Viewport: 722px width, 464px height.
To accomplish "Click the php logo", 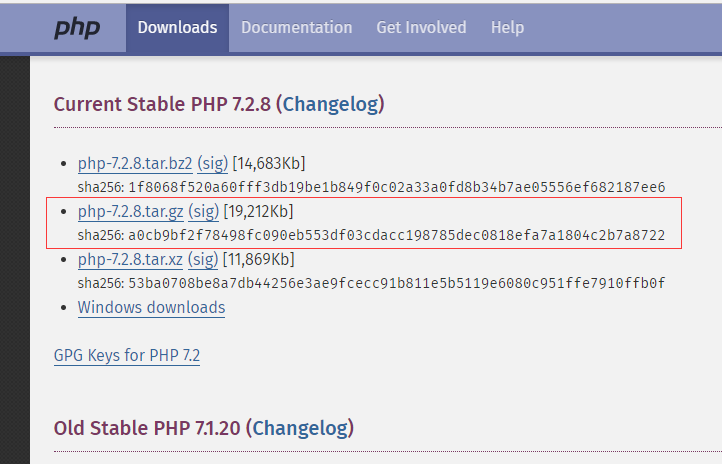I will [76, 28].
